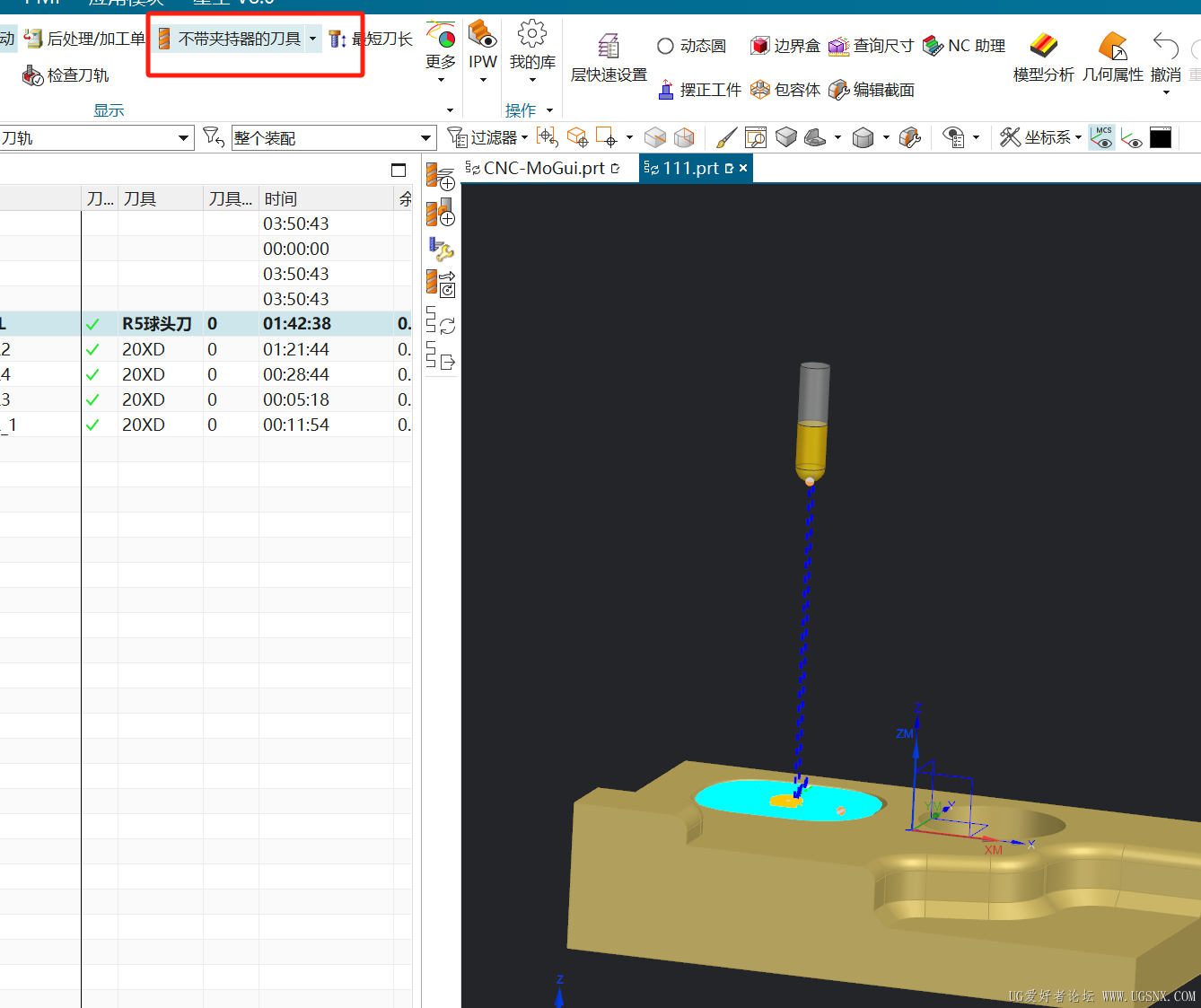Image resolution: width=1201 pixels, height=1008 pixels.
Task: Close the 111.prt tab
Action: [x=743, y=168]
